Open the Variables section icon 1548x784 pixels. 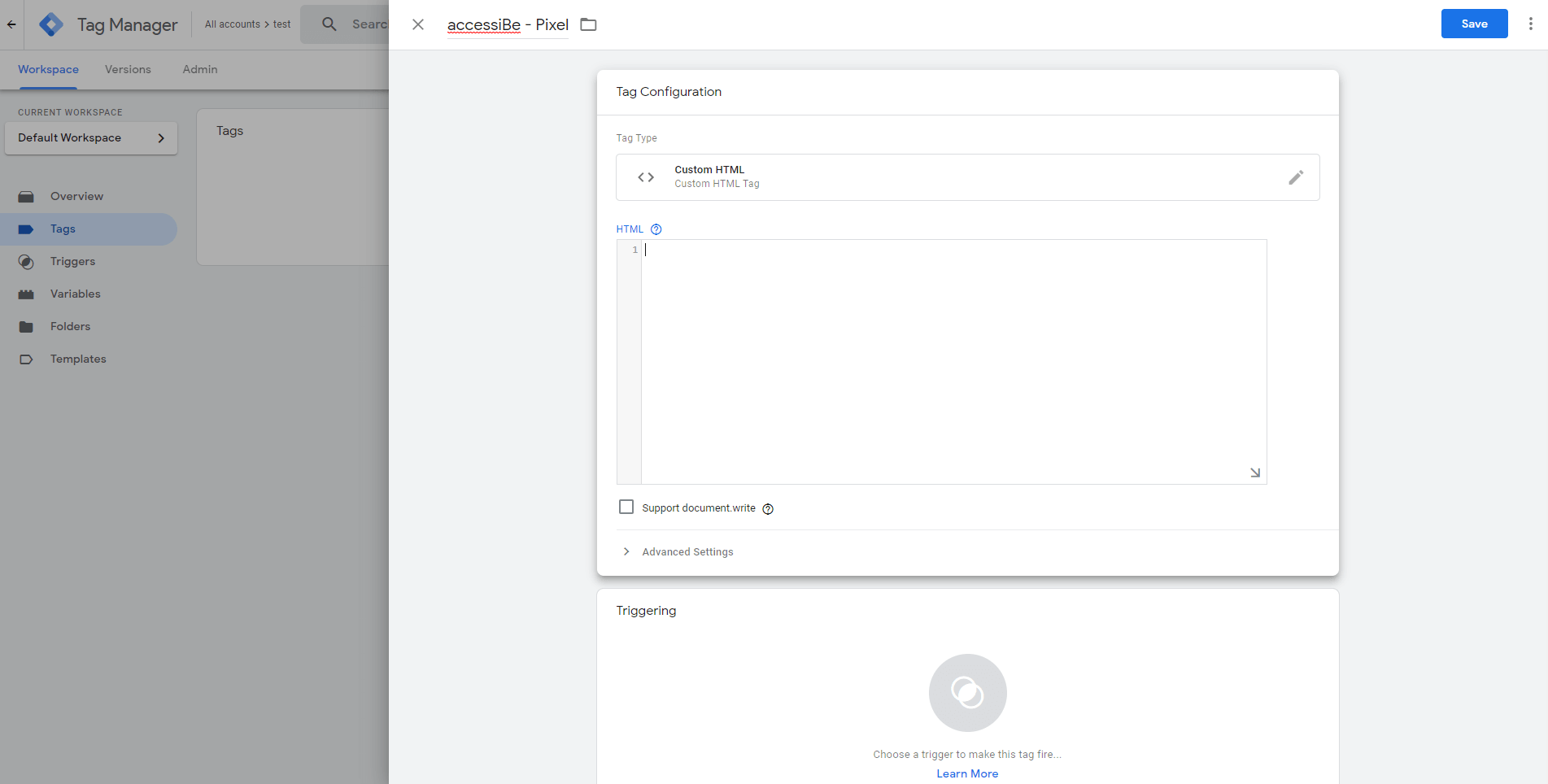tap(25, 294)
